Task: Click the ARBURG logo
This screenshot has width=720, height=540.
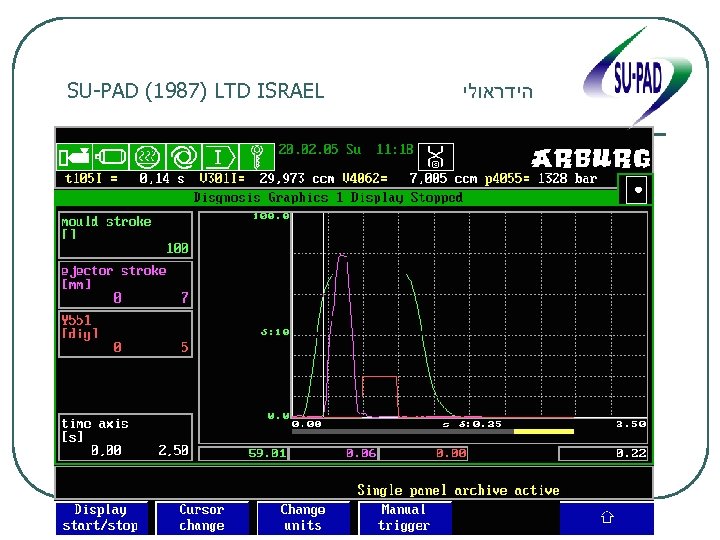Action: point(591,158)
